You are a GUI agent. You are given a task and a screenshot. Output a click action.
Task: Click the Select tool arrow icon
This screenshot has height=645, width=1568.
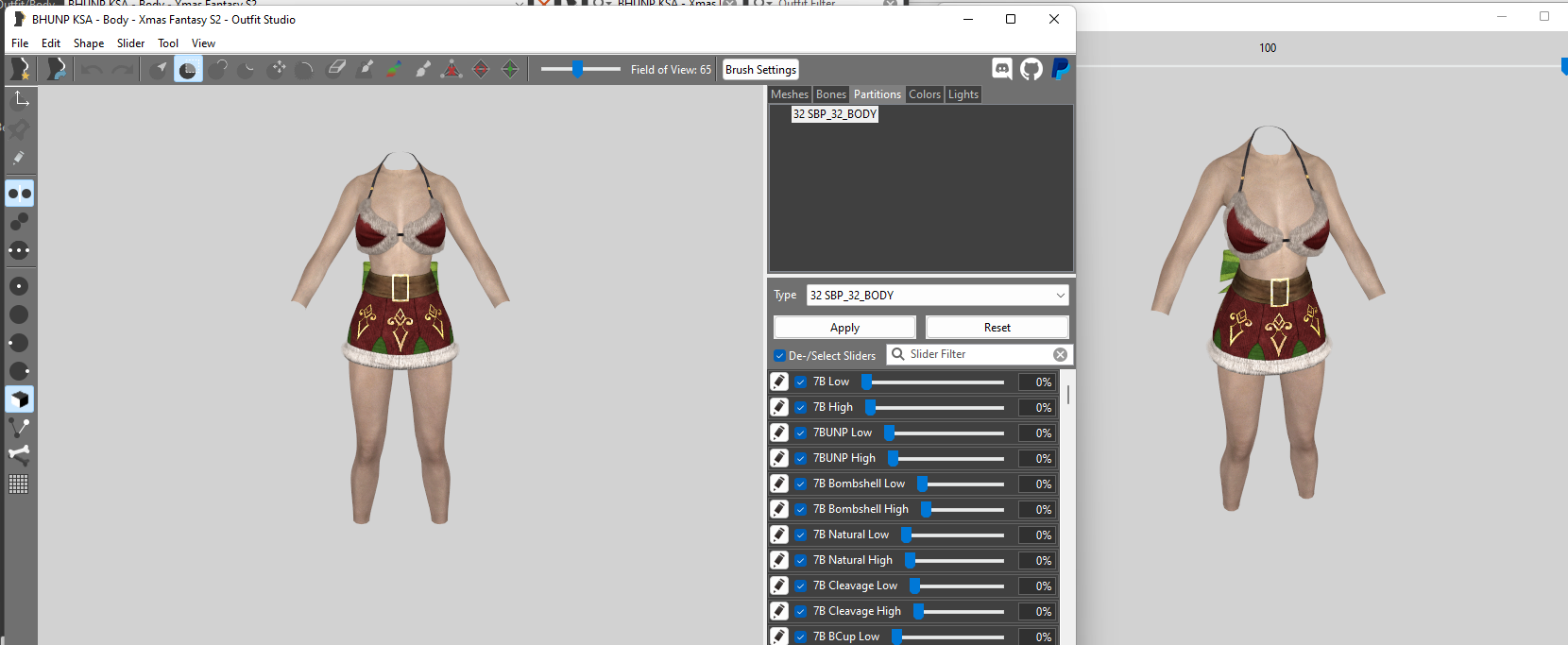point(159,69)
